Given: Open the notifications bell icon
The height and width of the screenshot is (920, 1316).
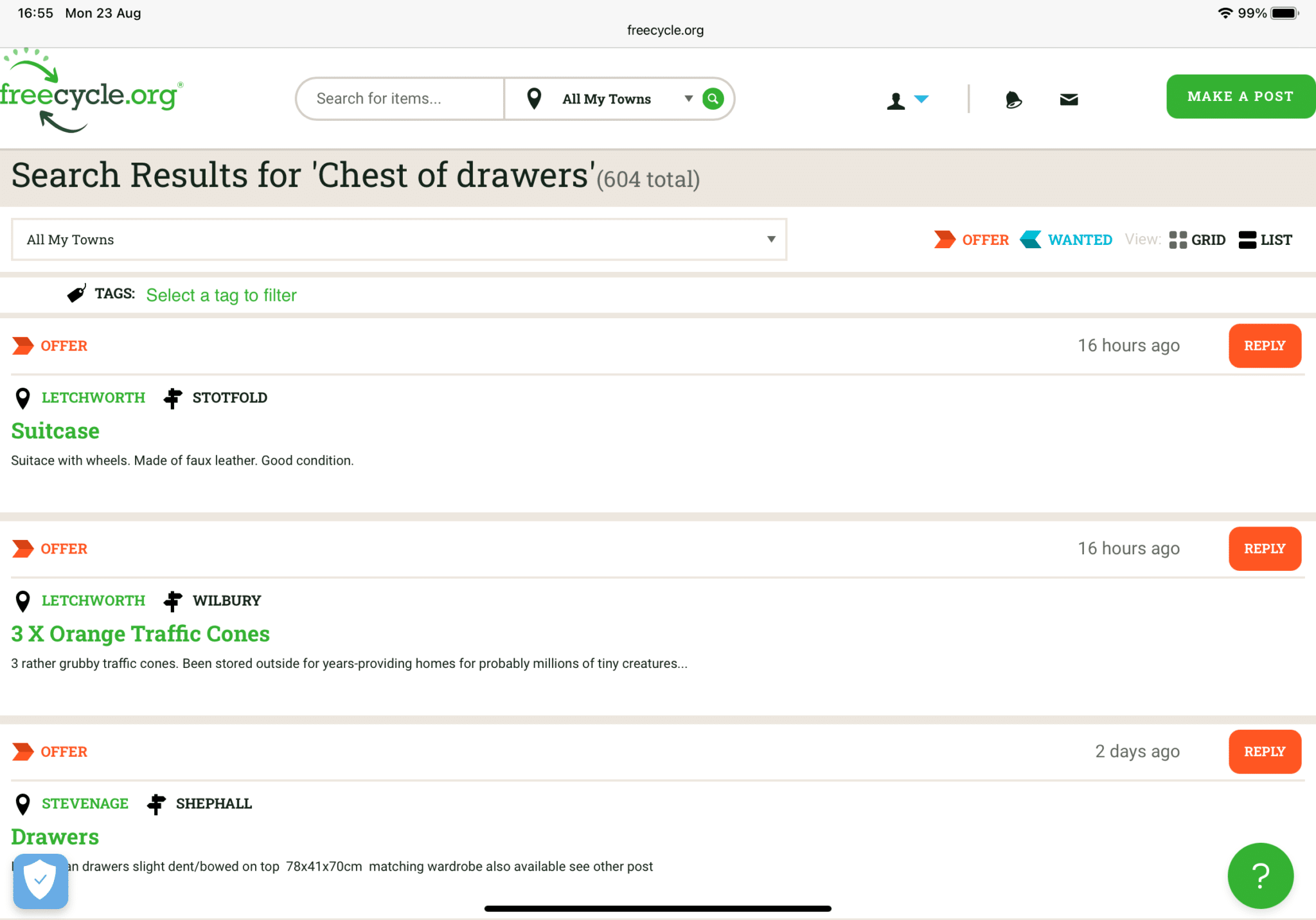Looking at the screenshot, I should (x=1013, y=100).
